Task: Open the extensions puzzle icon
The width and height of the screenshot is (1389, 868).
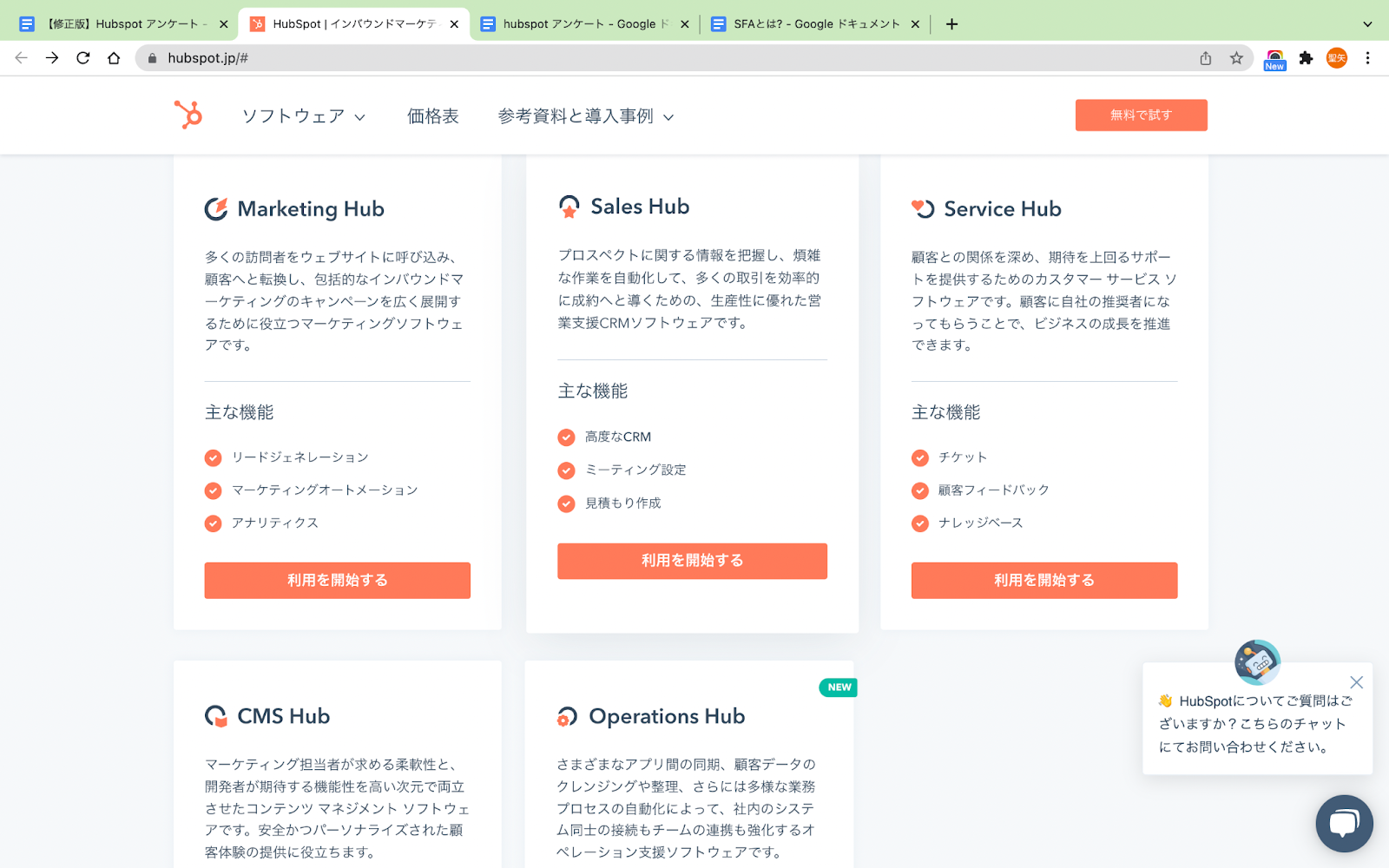Action: click(x=1306, y=58)
